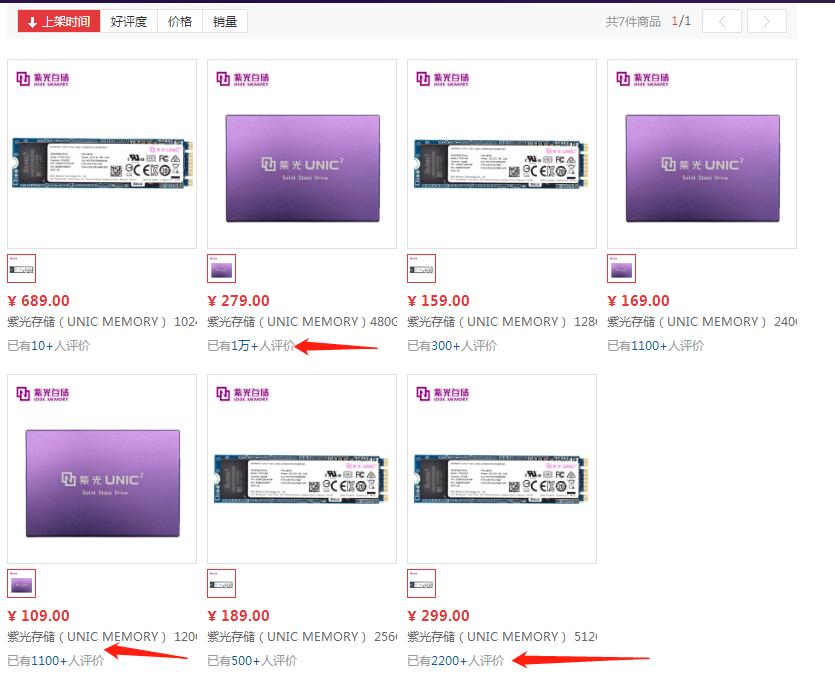This screenshot has width=835, height=686.
Task: Open the ¥159.00 M.2 SSD product image
Action: pos(502,154)
